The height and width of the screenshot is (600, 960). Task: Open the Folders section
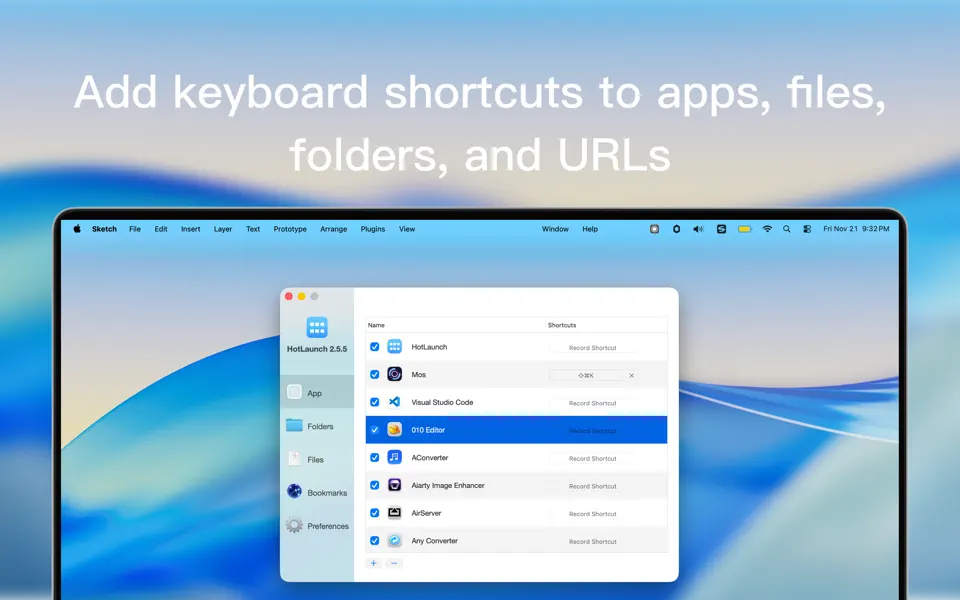294,425
